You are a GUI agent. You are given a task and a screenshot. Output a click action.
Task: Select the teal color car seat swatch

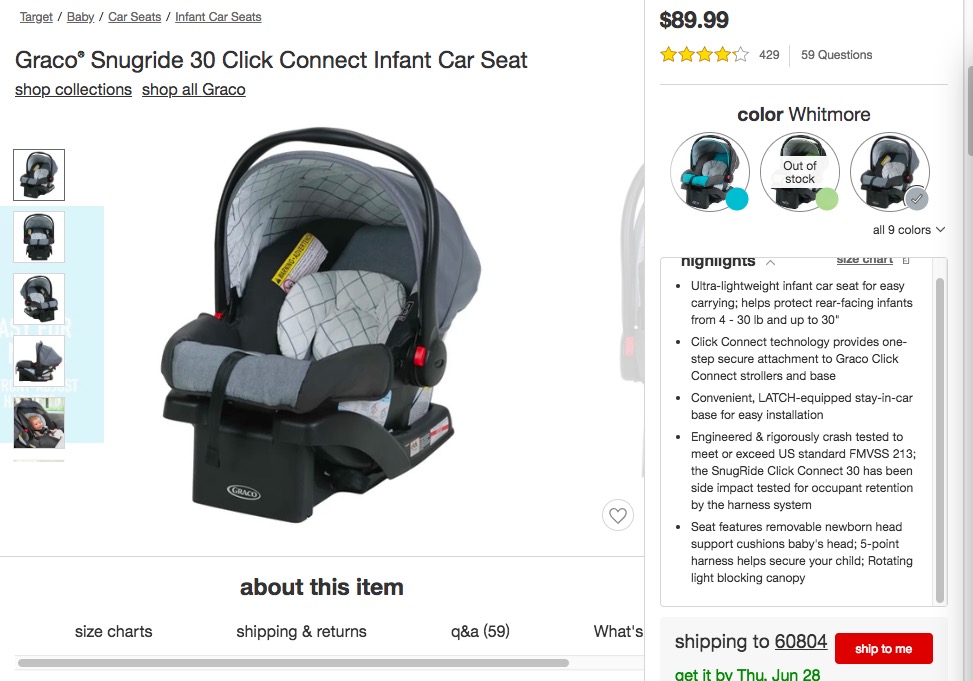pos(710,172)
